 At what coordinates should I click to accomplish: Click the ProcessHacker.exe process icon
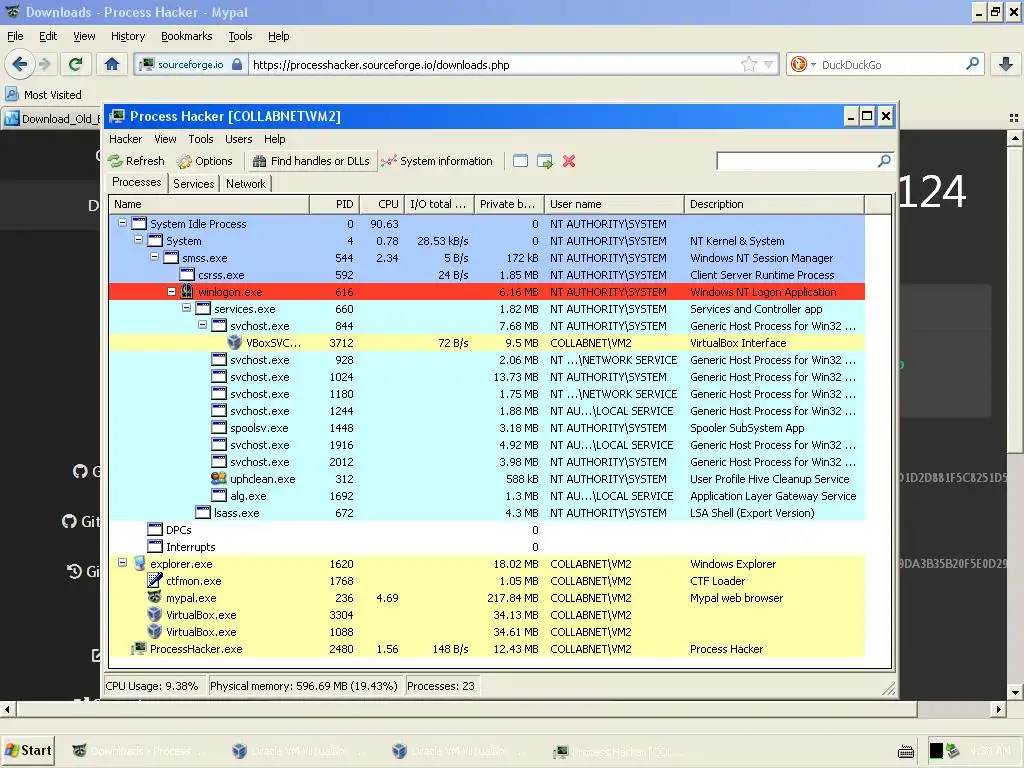coord(138,648)
